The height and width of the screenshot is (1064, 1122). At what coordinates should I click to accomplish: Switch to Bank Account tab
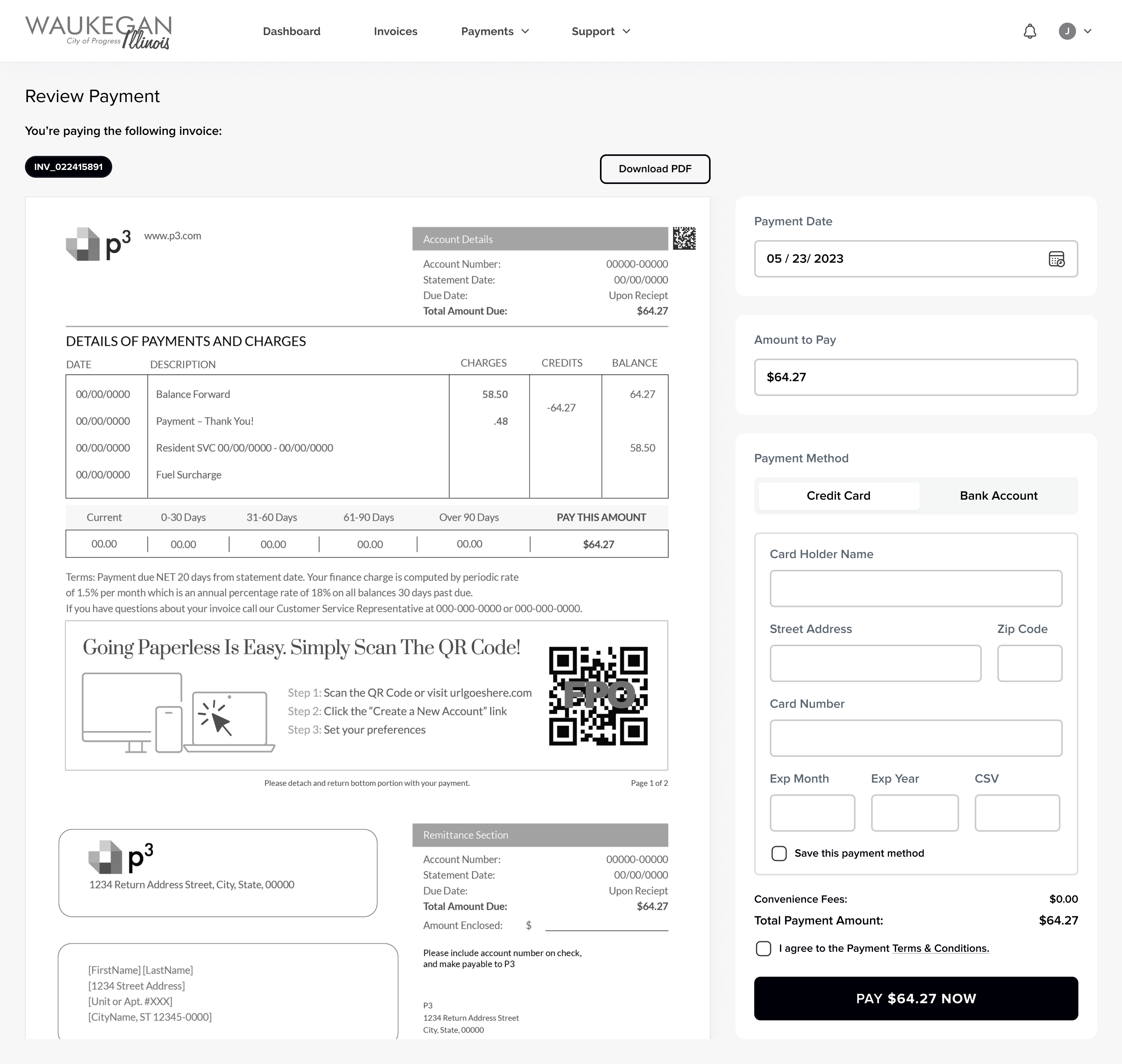(999, 496)
